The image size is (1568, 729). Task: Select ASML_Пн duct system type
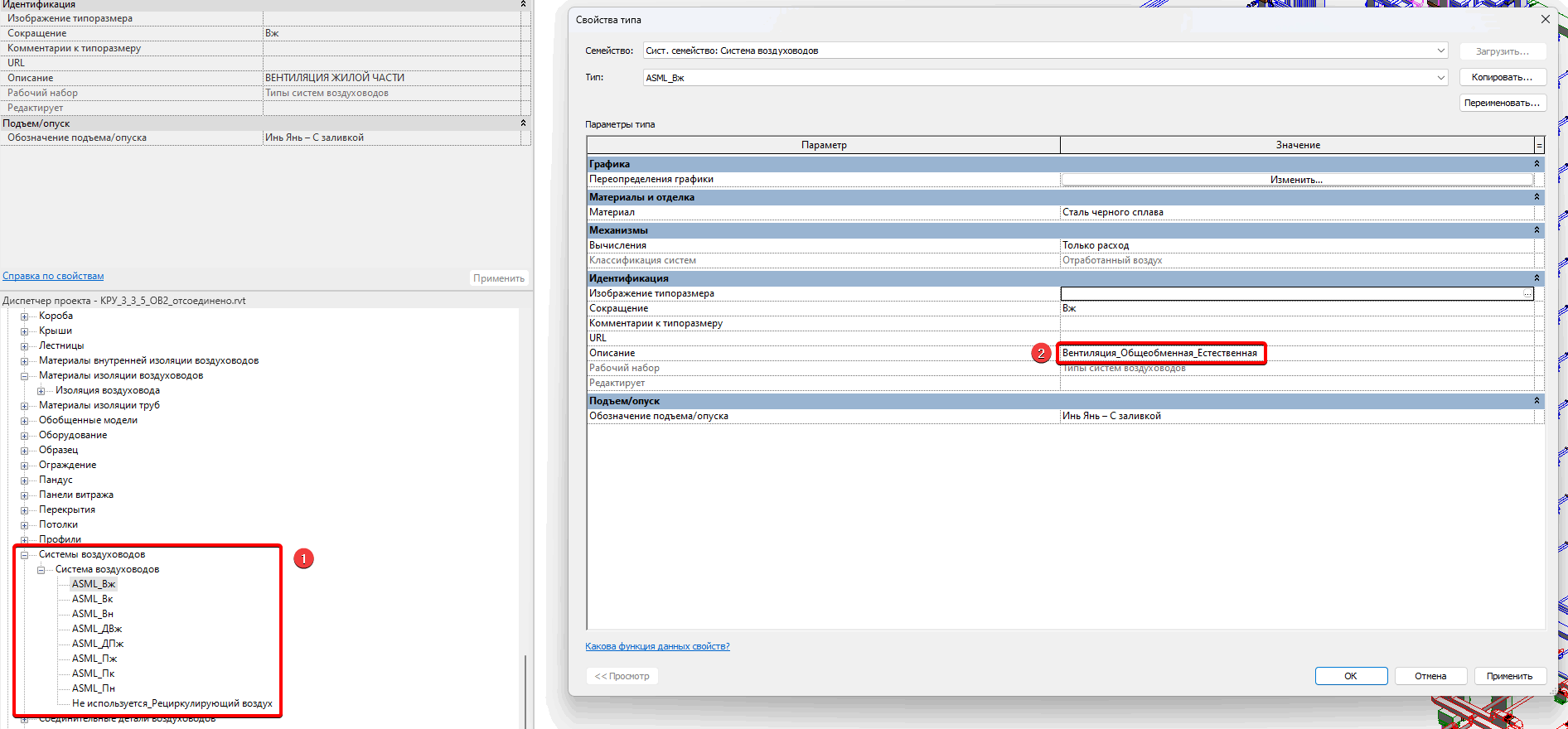(93, 688)
